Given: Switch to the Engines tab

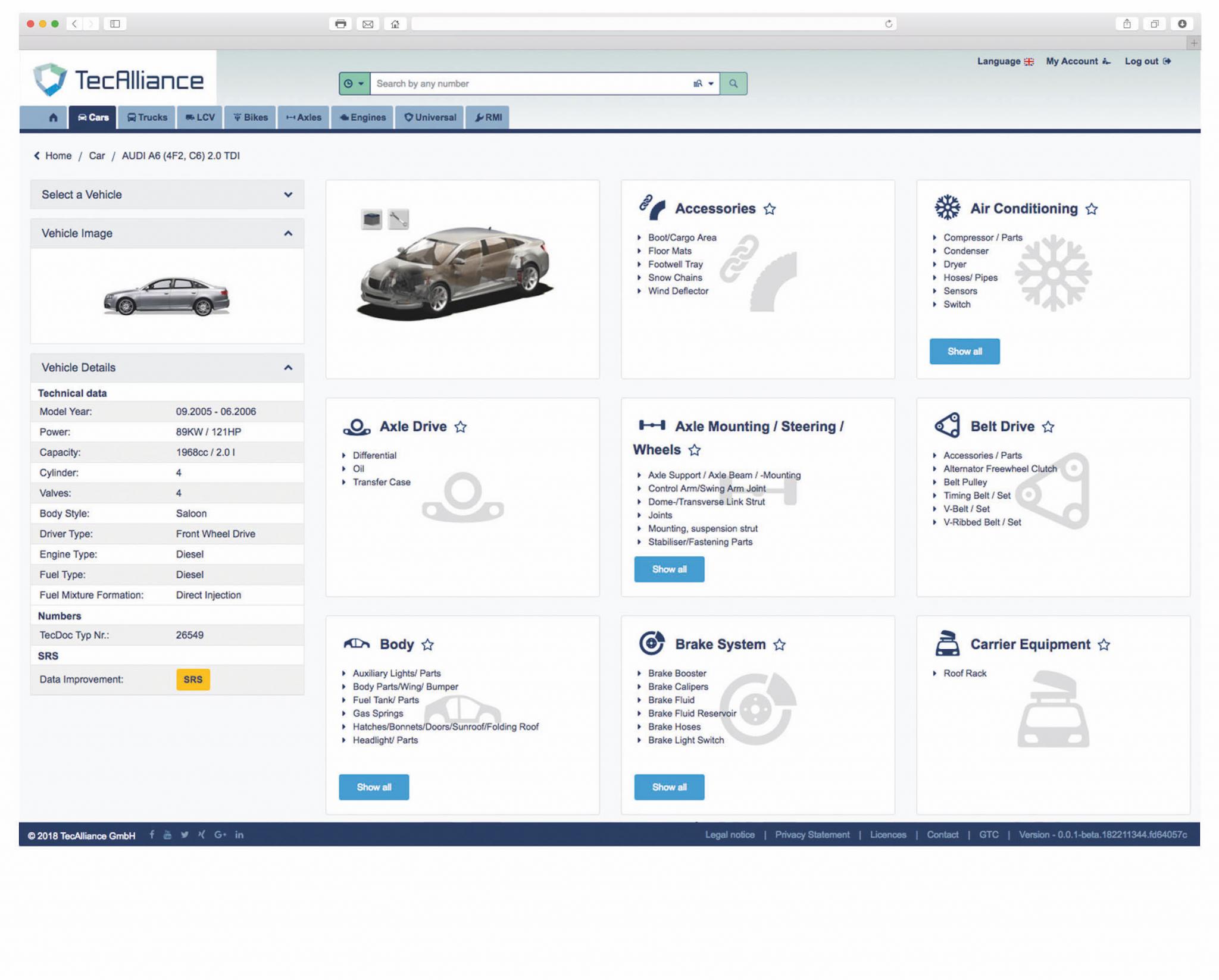Looking at the screenshot, I should pos(362,117).
